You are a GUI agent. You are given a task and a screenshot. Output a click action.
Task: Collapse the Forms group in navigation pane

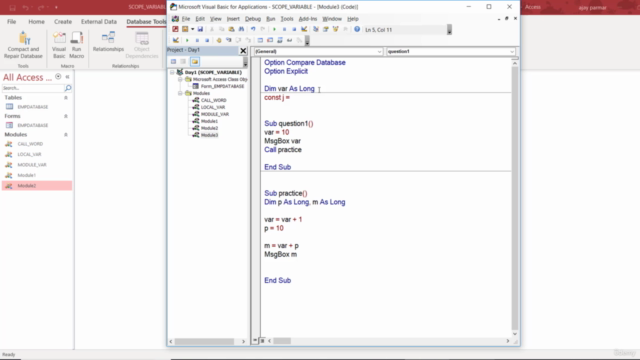click(x=66, y=116)
